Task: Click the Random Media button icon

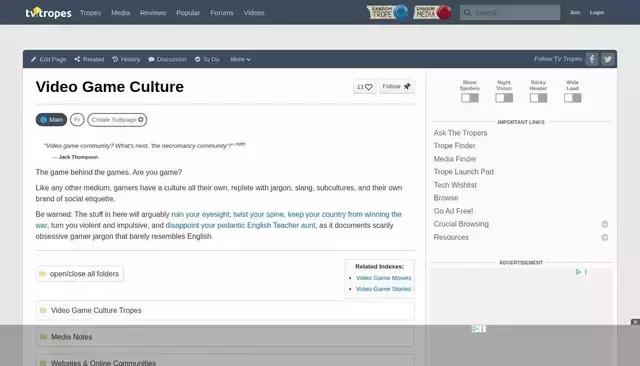Action: [x=433, y=12]
